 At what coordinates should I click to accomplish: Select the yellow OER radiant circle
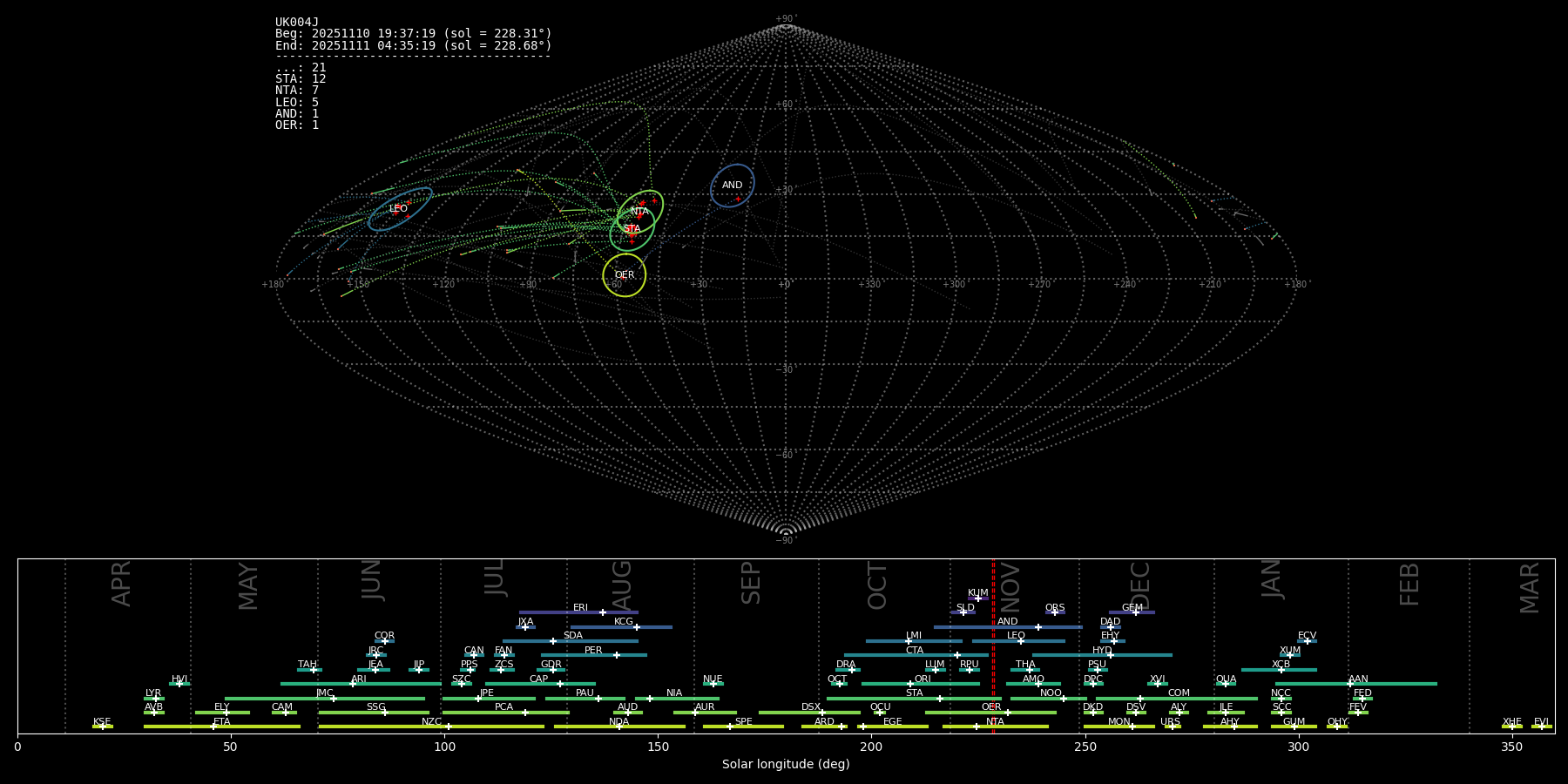point(625,274)
